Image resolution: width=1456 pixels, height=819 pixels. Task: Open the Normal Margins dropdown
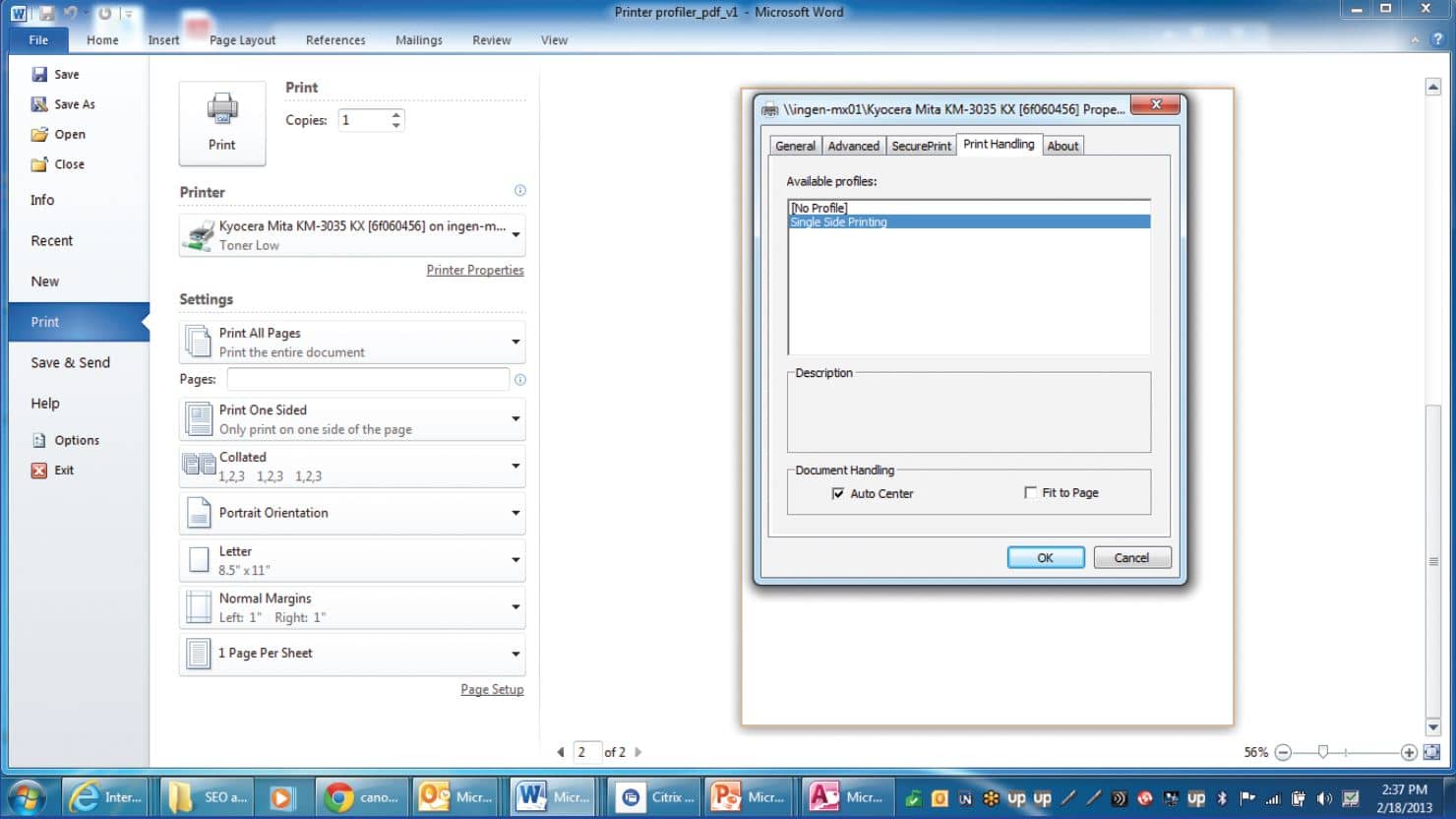[352, 607]
